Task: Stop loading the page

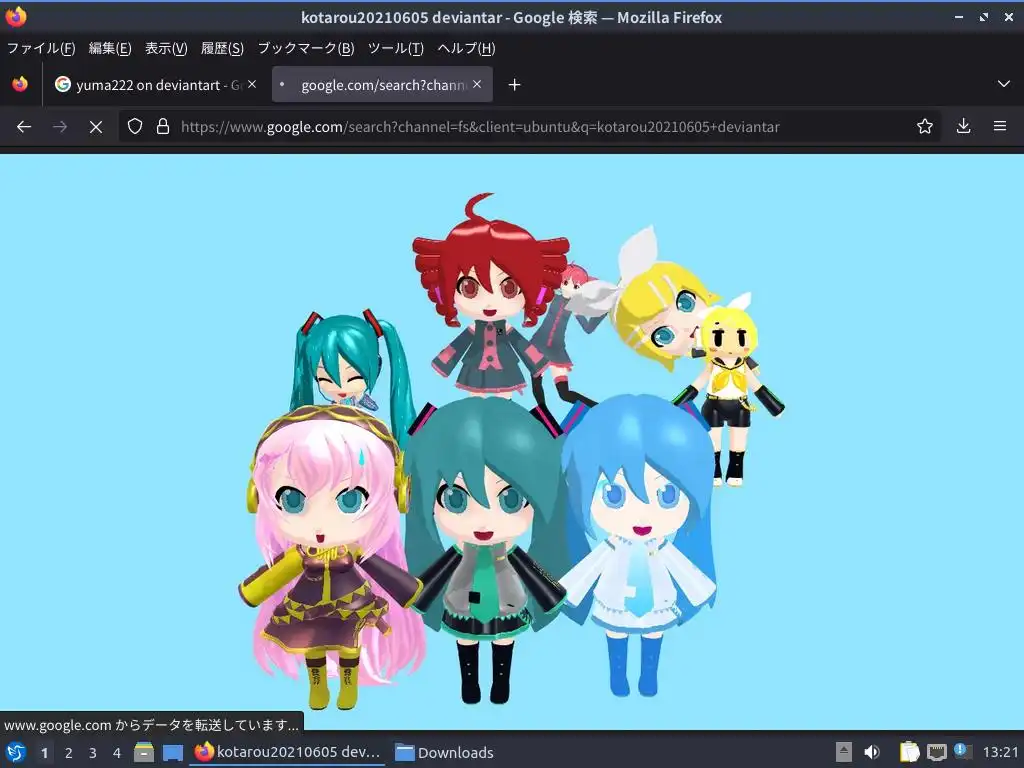Action: pos(96,127)
